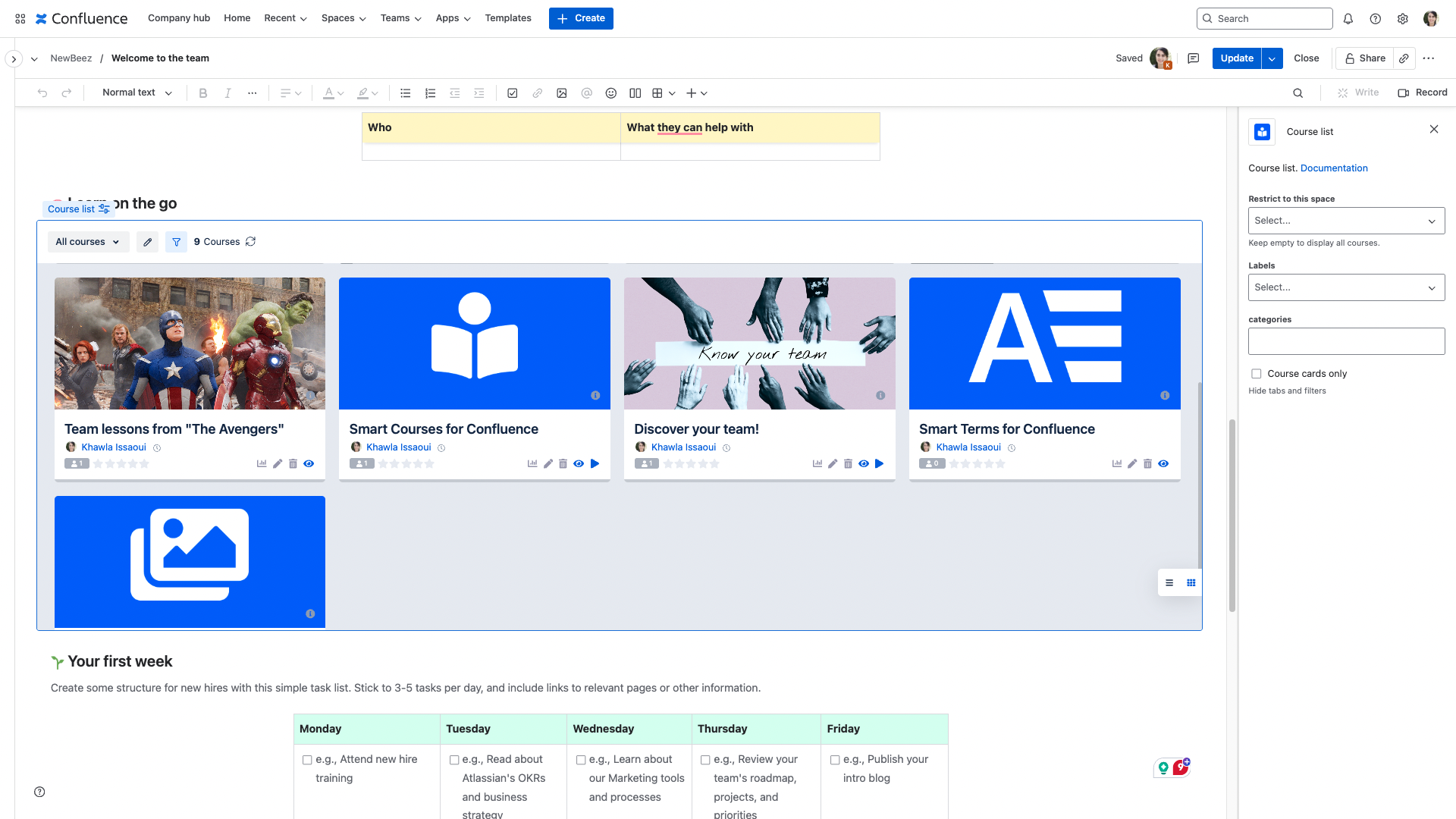The width and height of the screenshot is (1456, 819).
Task: Insert a column layout
Action: [635, 93]
